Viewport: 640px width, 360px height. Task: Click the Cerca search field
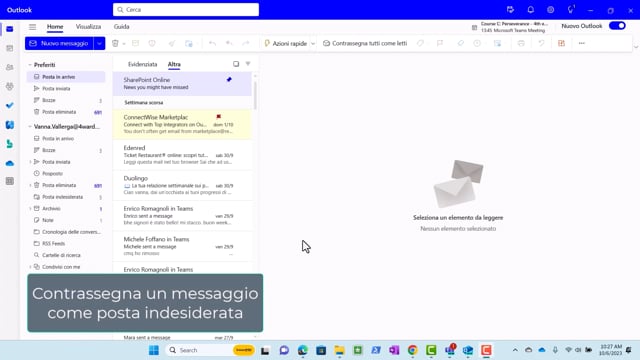pos(186,9)
